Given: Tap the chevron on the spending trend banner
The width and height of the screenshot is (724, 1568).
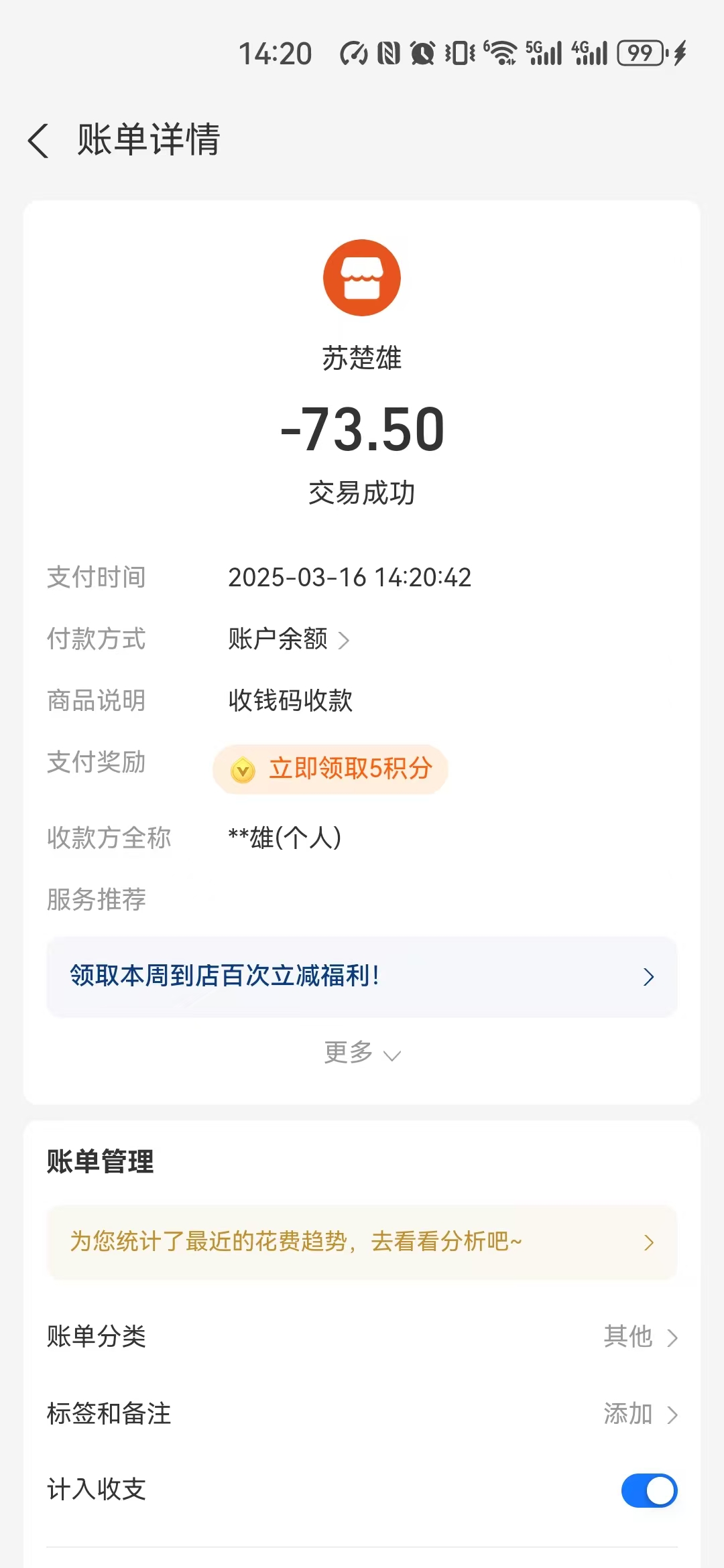Looking at the screenshot, I should (x=648, y=1243).
